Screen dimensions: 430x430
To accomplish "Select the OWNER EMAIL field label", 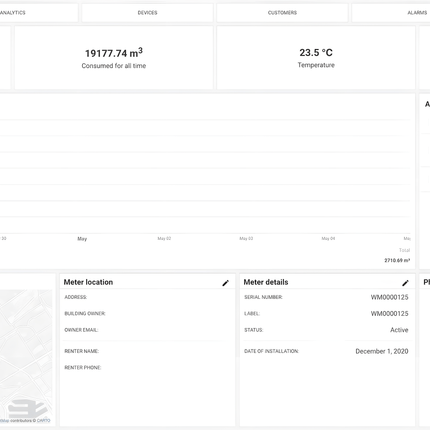I will tap(81, 330).
